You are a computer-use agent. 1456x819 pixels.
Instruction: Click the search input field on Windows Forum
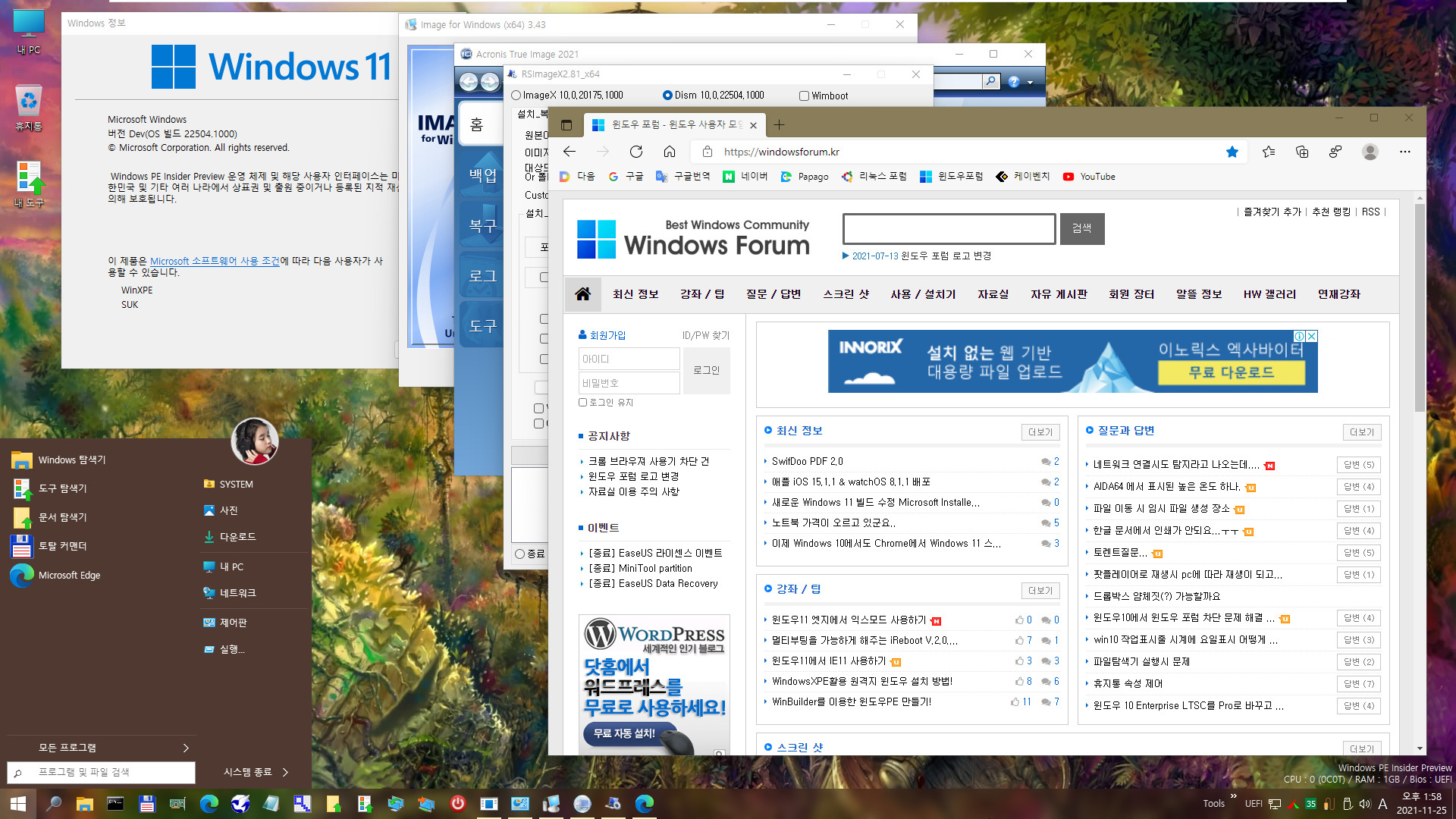point(949,229)
